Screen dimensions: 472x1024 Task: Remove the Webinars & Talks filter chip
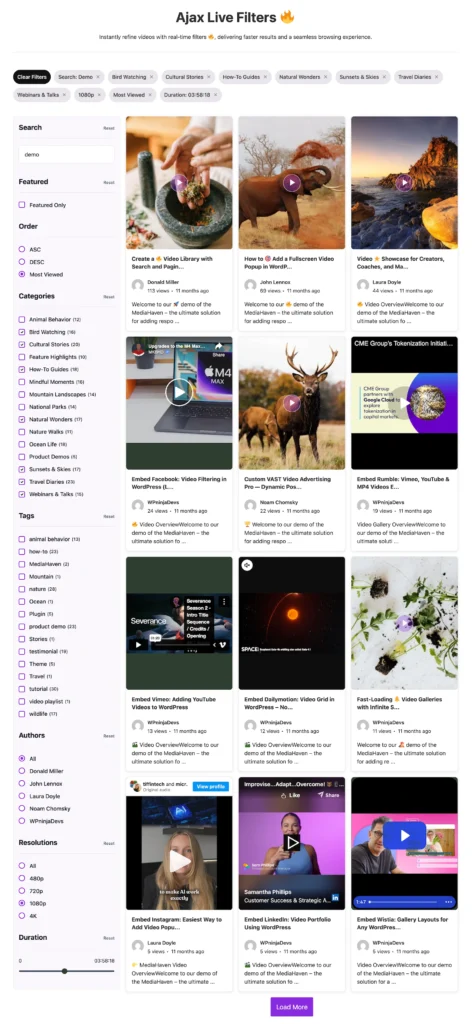click(x=64, y=95)
